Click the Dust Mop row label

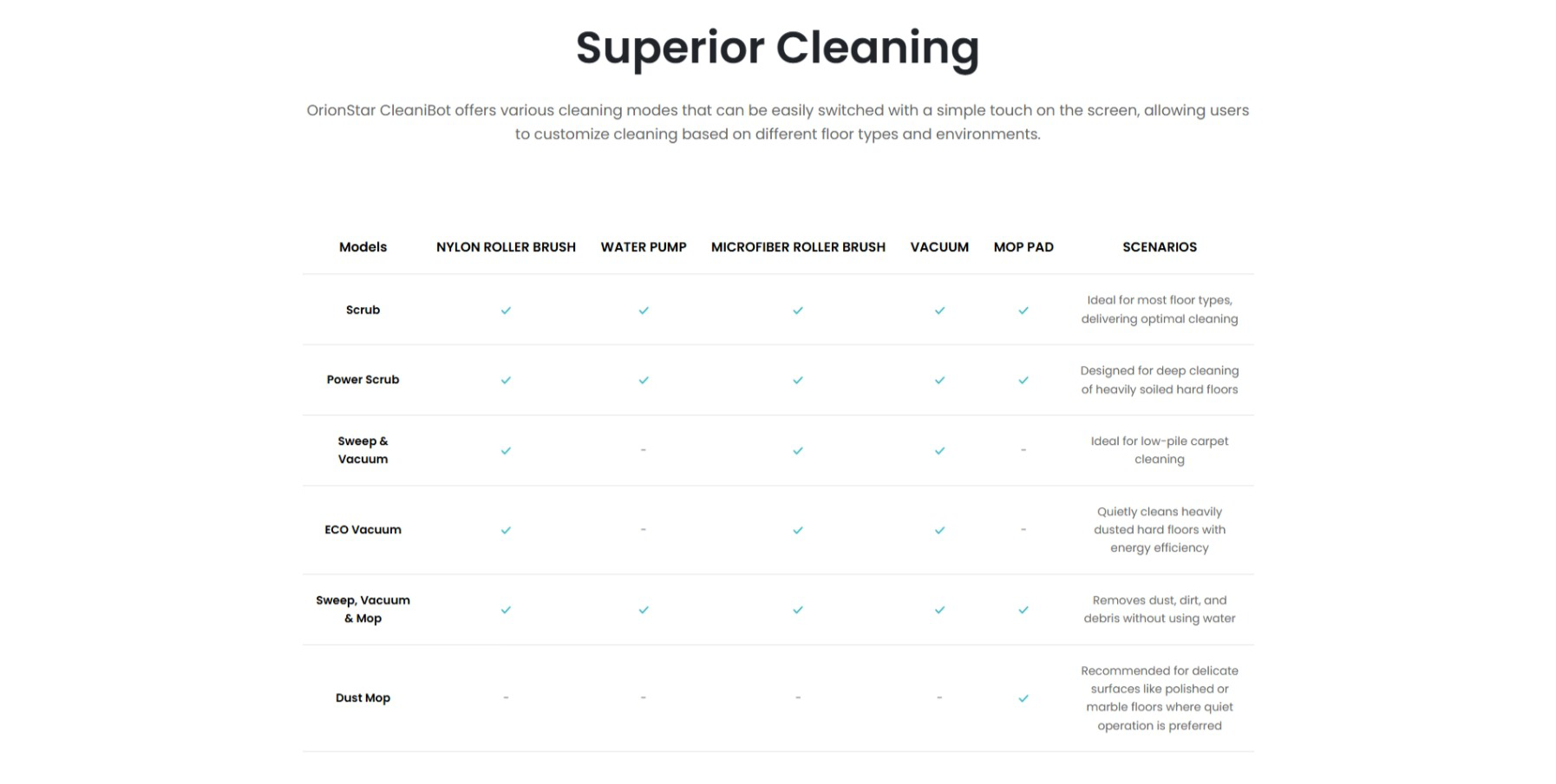click(363, 698)
